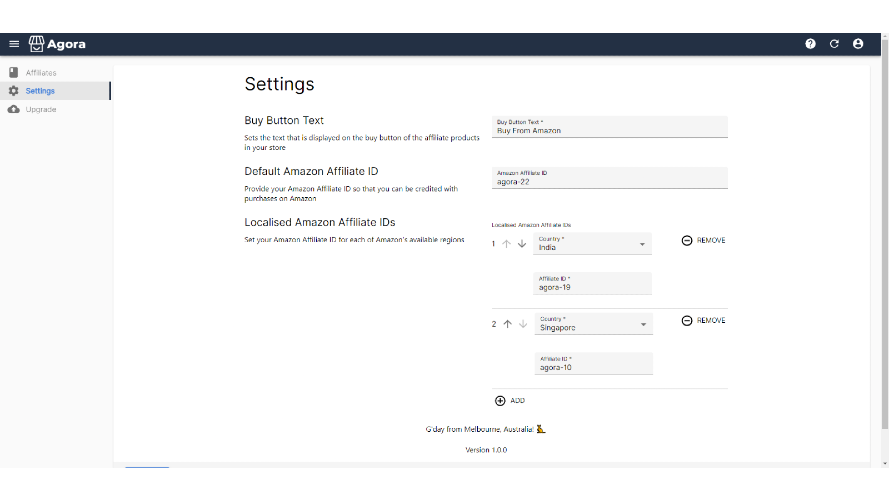Focus the Buy Button Text field
This screenshot has height=500, width=889.
(609, 128)
